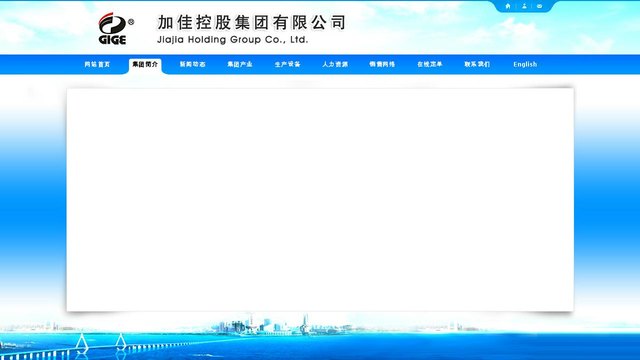Click the home icon in top-right corner
The width and height of the screenshot is (640, 360).
tap(508, 6)
